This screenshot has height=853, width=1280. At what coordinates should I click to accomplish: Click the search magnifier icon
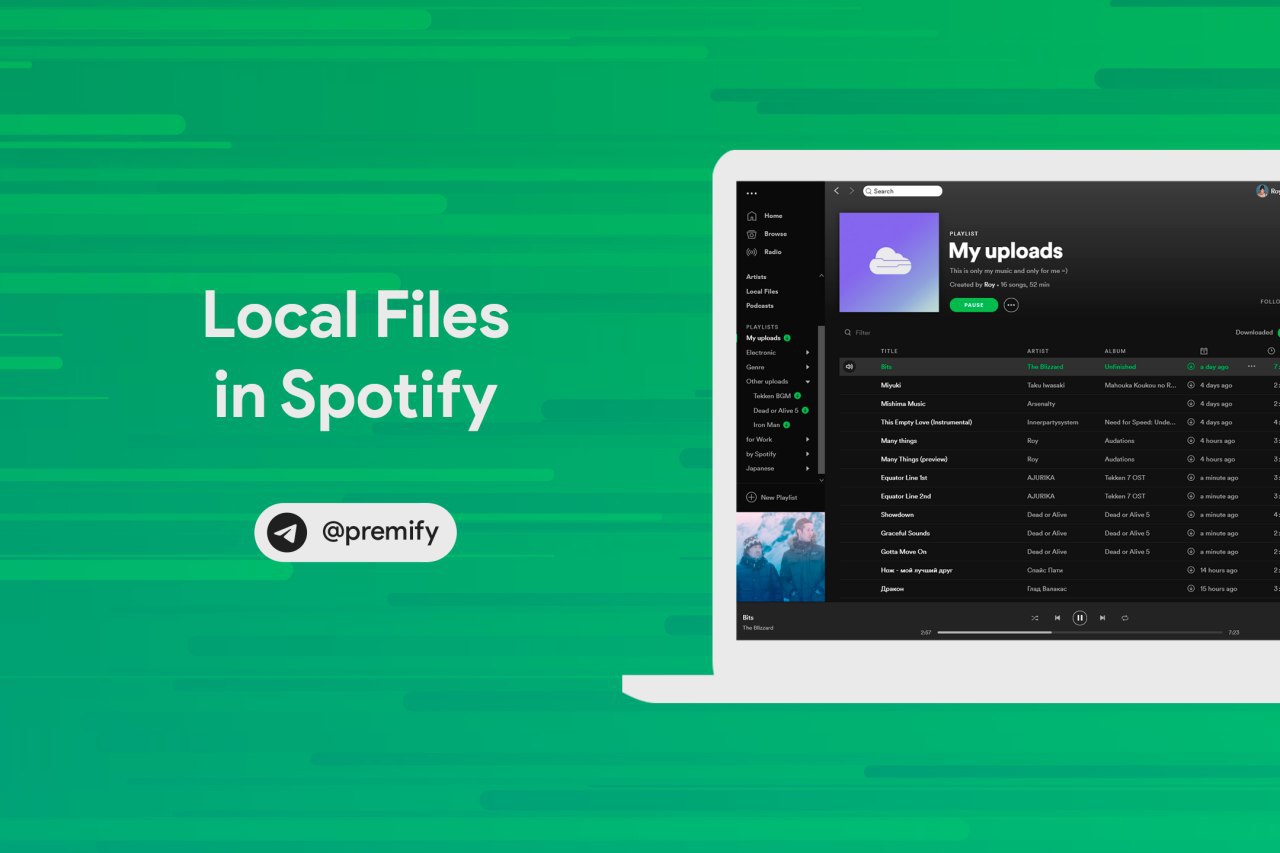click(869, 191)
